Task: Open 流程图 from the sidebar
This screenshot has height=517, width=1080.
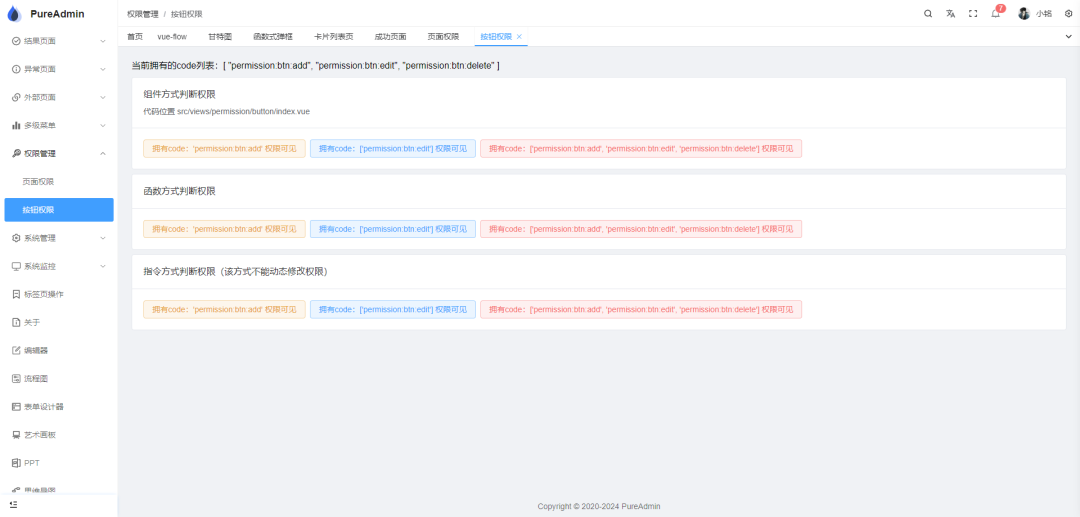Action: pyautogui.click(x=36, y=379)
